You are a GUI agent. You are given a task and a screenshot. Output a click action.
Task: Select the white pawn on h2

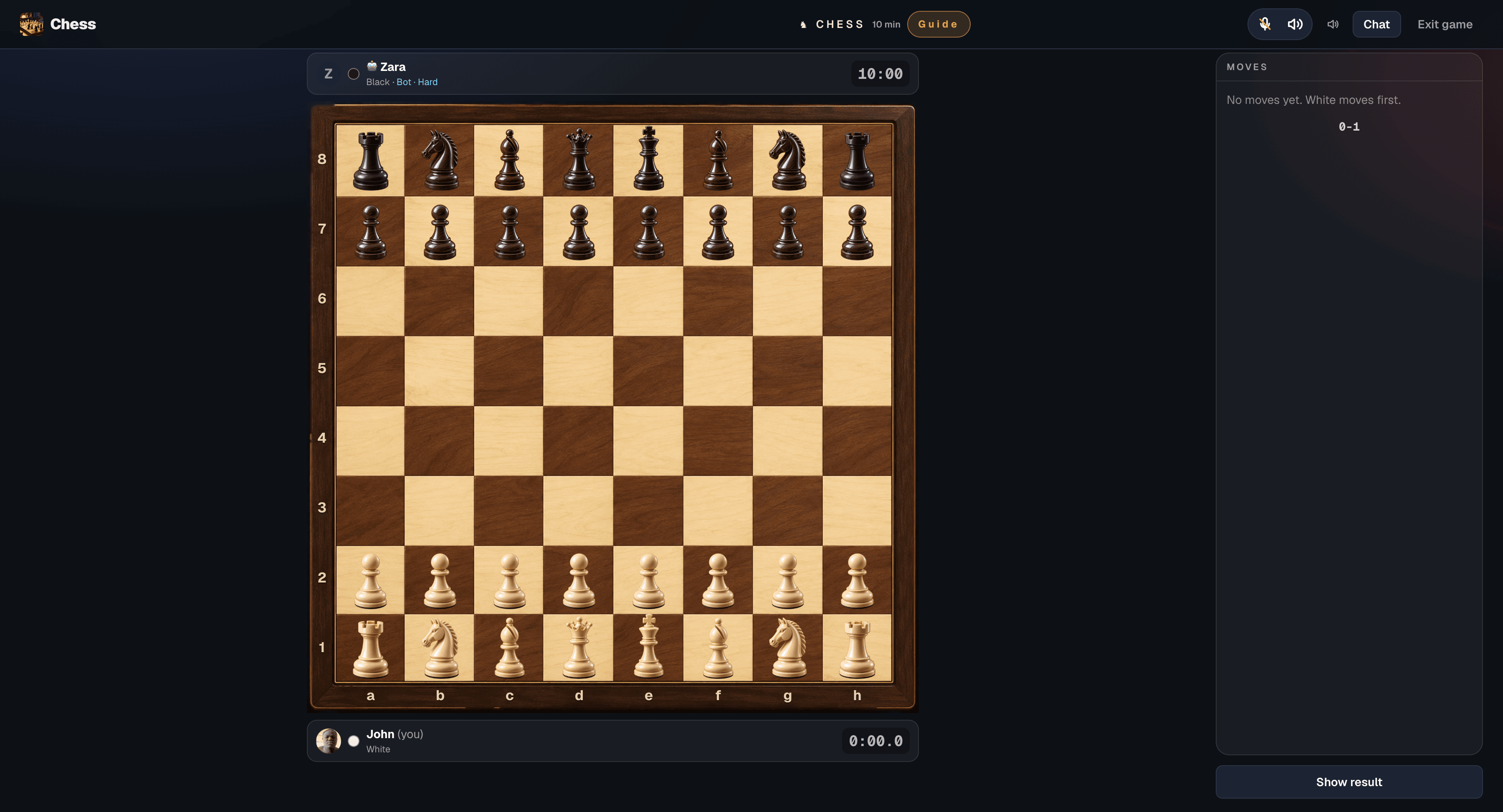point(857,580)
